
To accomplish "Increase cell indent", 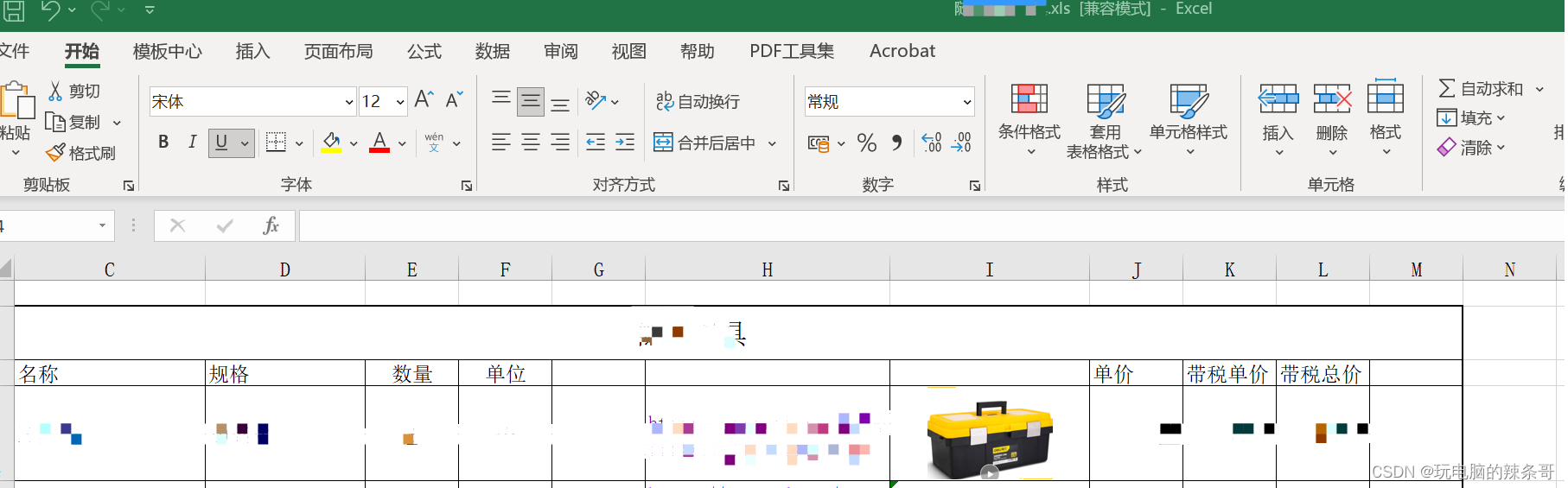I will 625,143.
